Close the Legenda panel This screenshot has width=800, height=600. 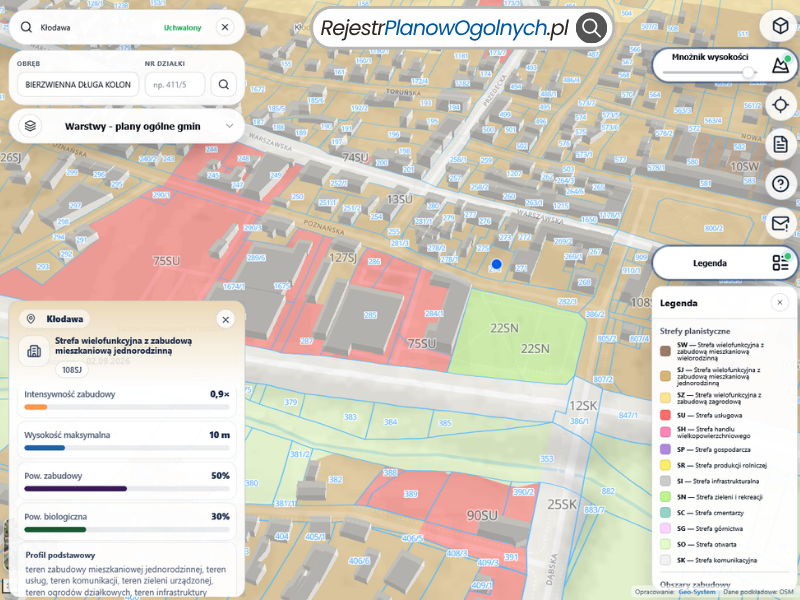coord(780,303)
